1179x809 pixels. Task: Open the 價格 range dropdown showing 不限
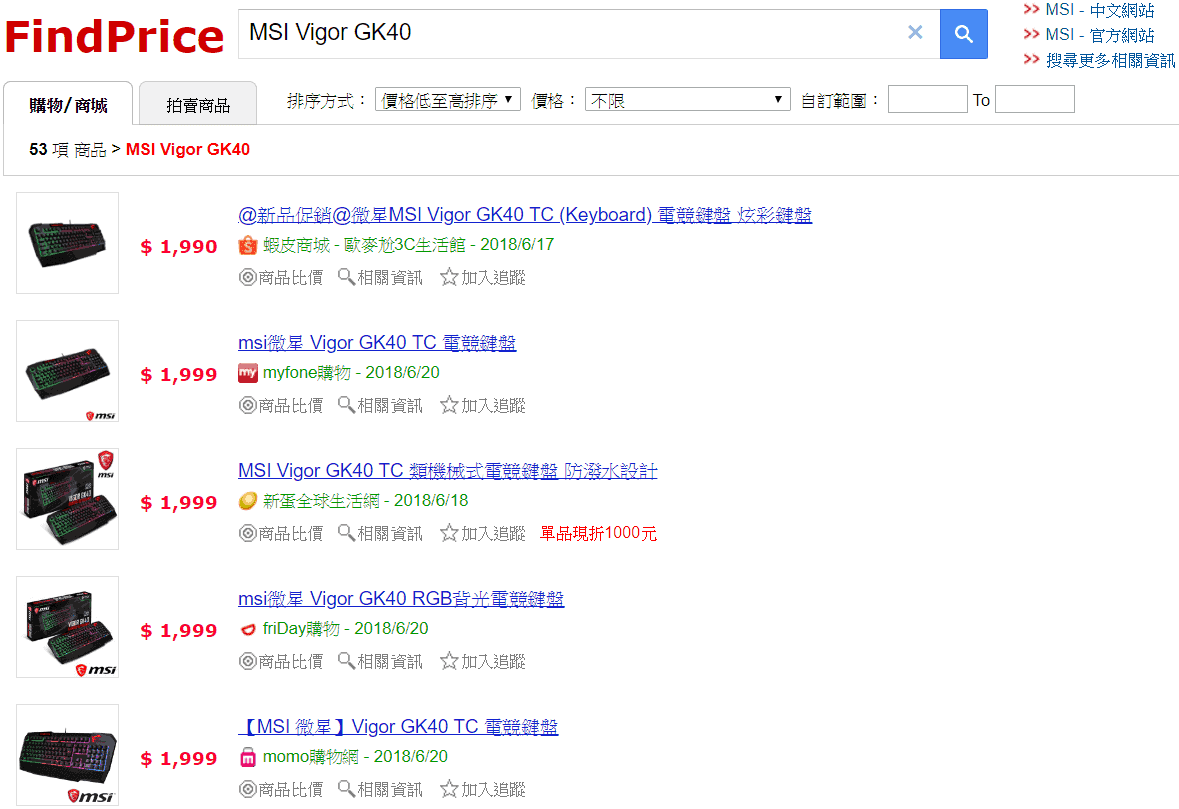coord(687,100)
